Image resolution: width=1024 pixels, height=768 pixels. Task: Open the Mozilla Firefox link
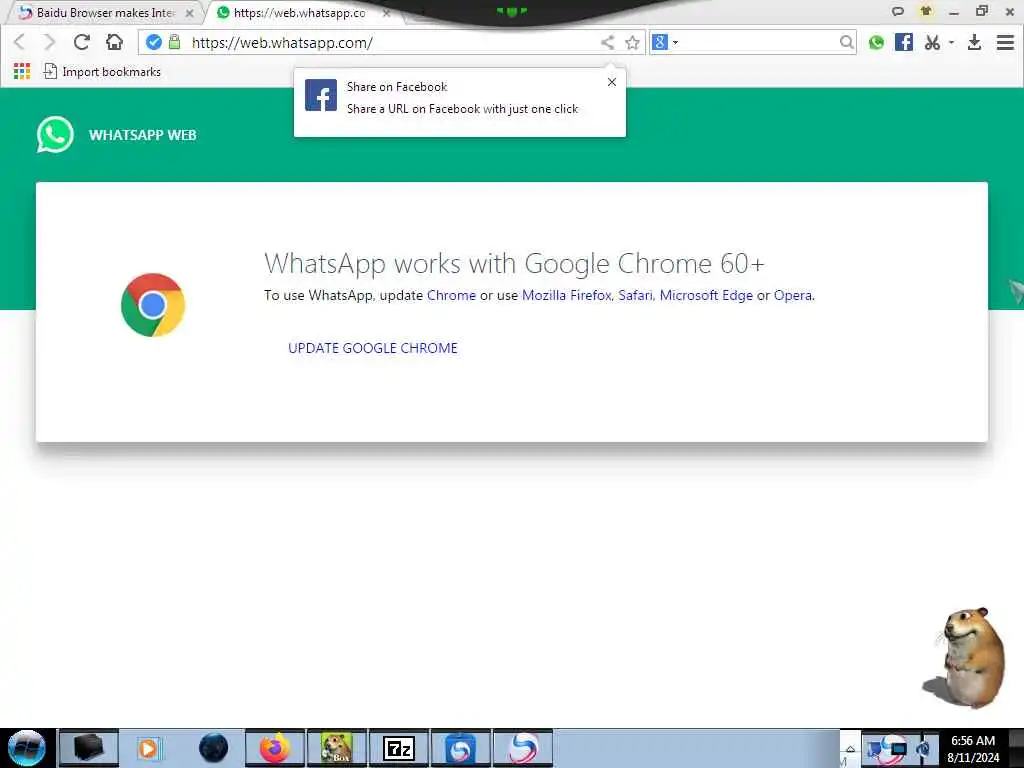(x=567, y=295)
